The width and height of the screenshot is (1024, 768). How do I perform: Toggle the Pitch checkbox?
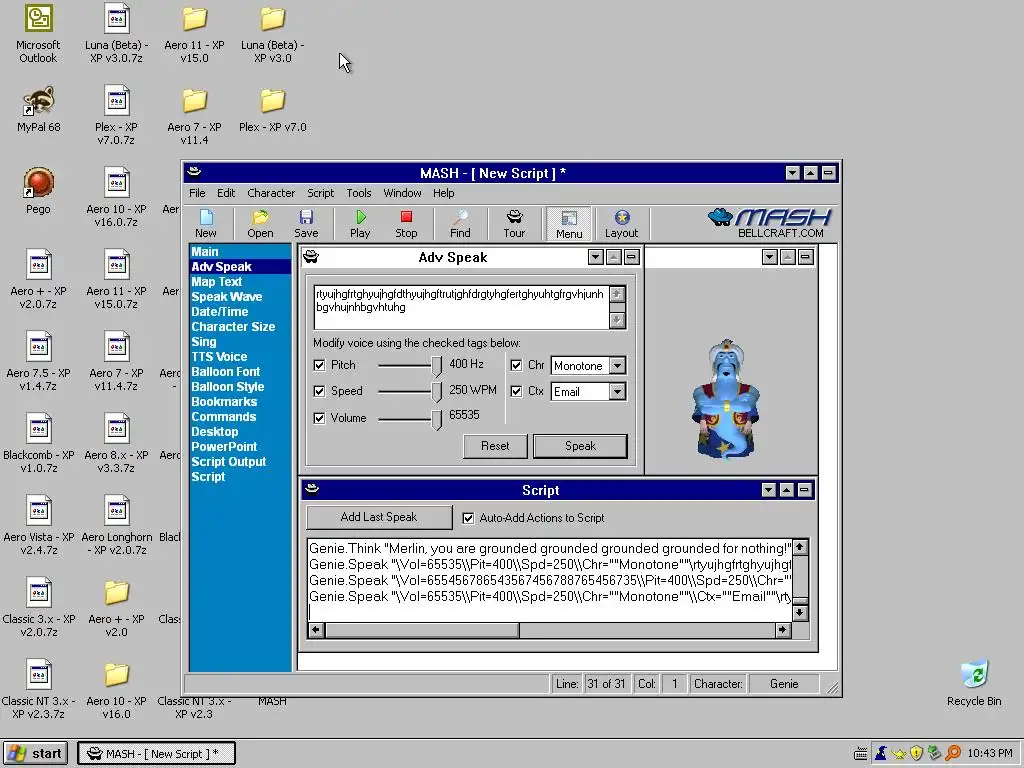point(319,365)
